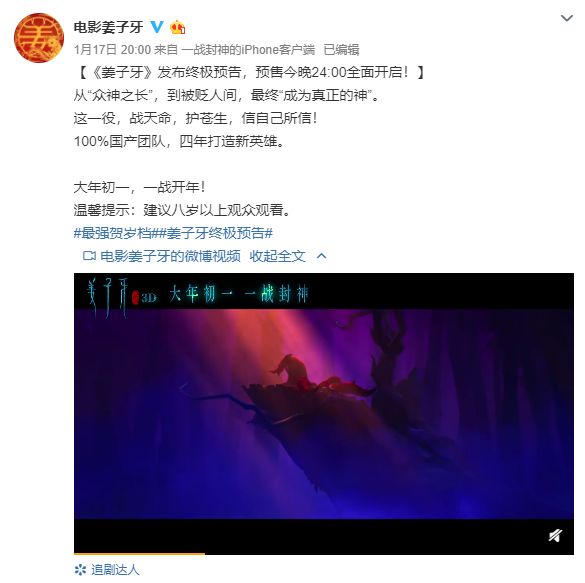
Task: Click the 已编辑 edited label
Action: click(x=341, y=49)
